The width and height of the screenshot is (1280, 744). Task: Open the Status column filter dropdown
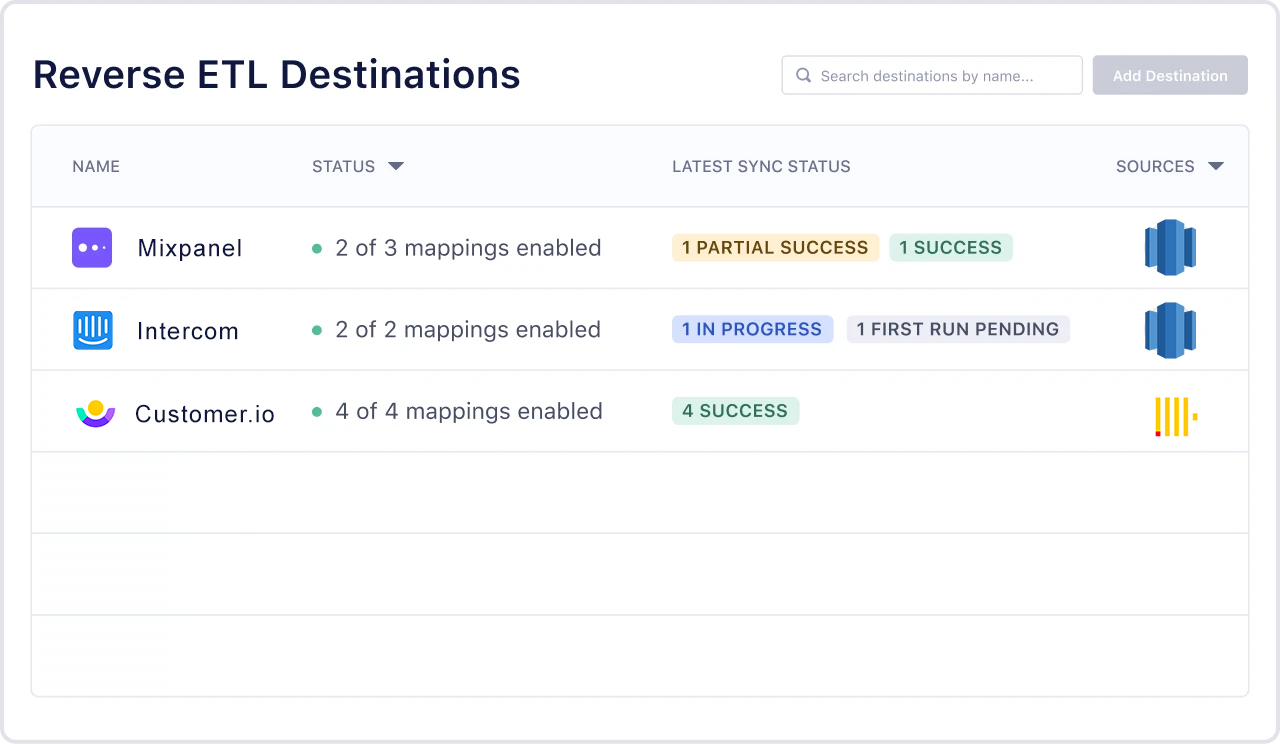pyautogui.click(x=396, y=166)
